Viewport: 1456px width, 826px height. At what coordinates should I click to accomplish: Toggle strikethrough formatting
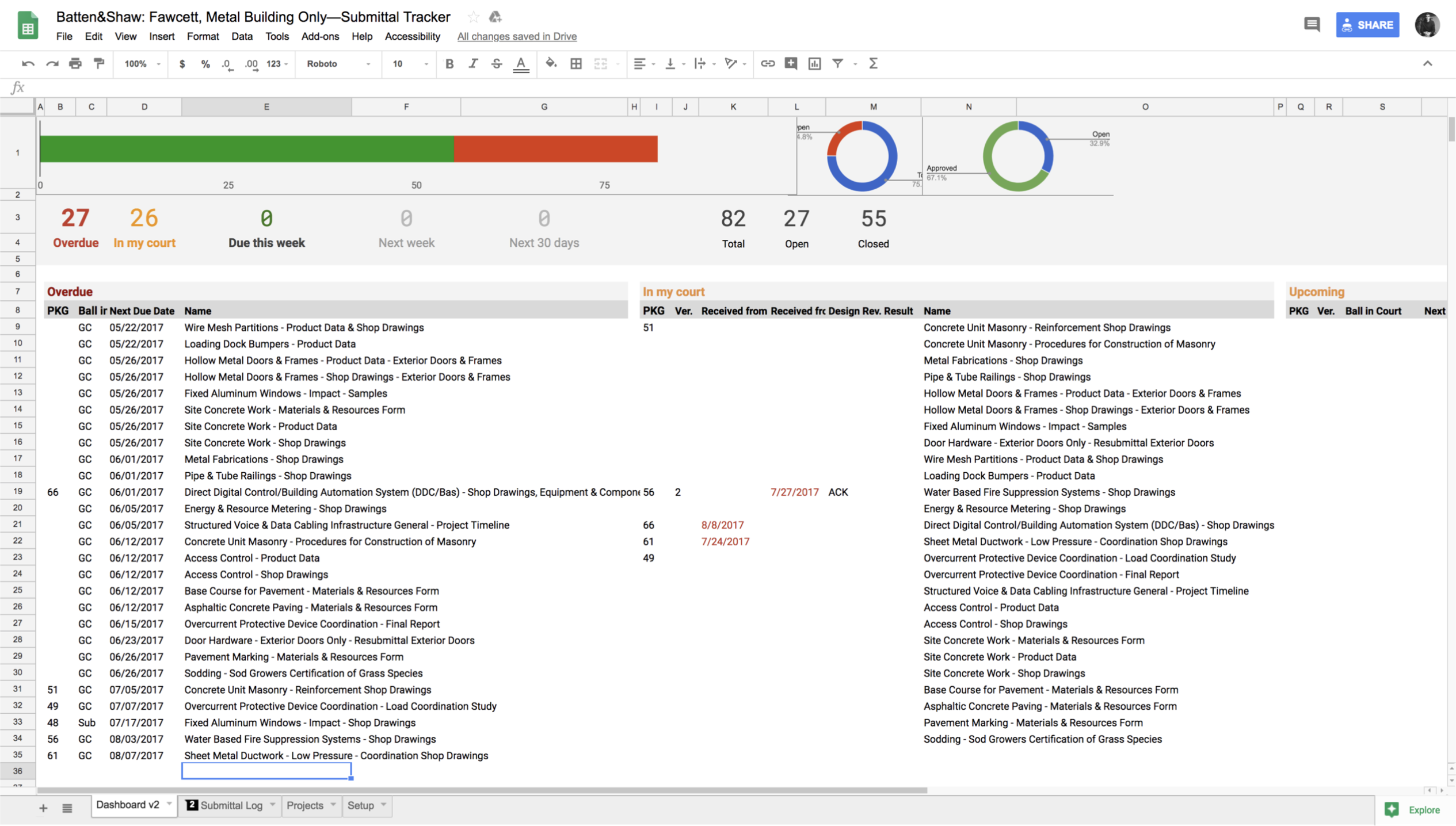496,64
